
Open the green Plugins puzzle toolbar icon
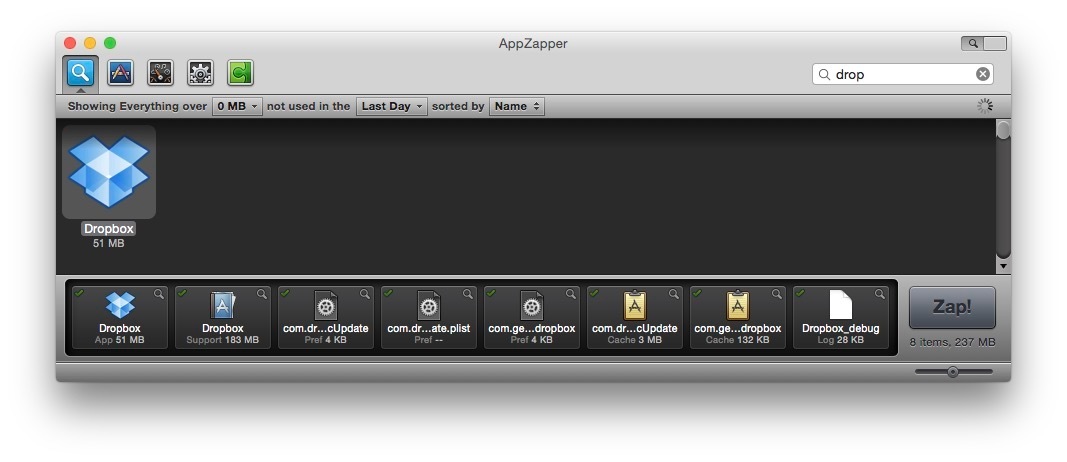[x=240, y=72]
